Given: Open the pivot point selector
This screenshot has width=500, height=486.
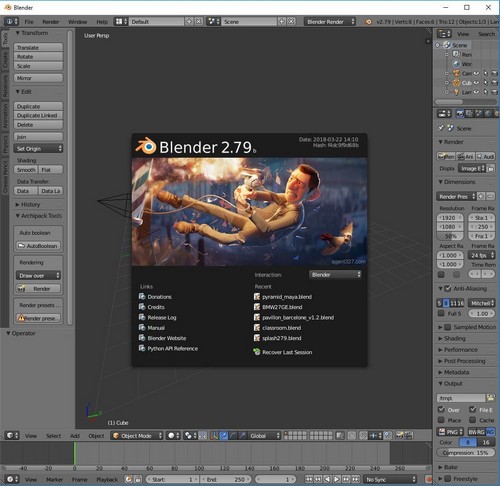Looking at the screenshot, I should point(191,435).
